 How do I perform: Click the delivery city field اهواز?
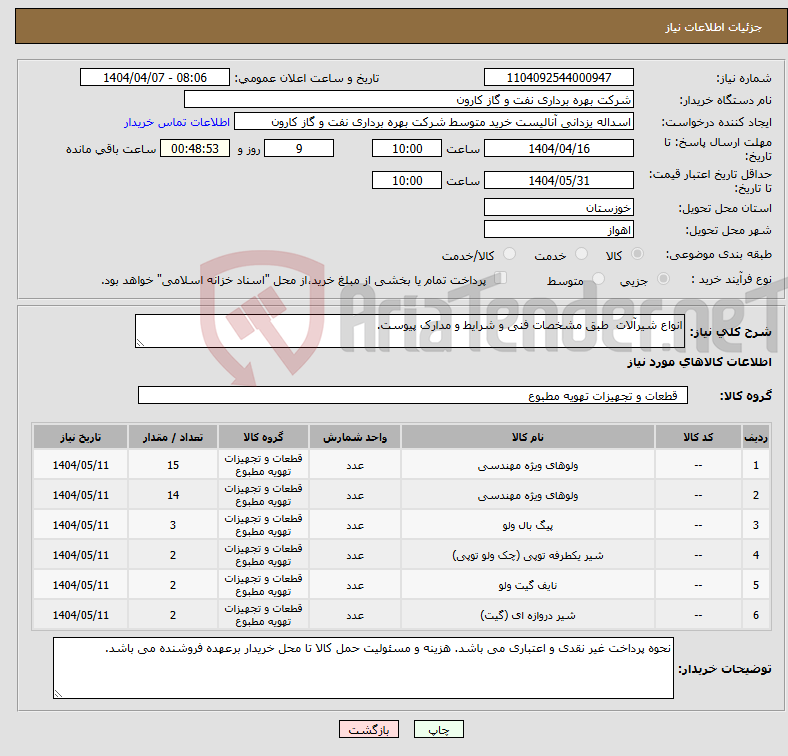(559, 230)
